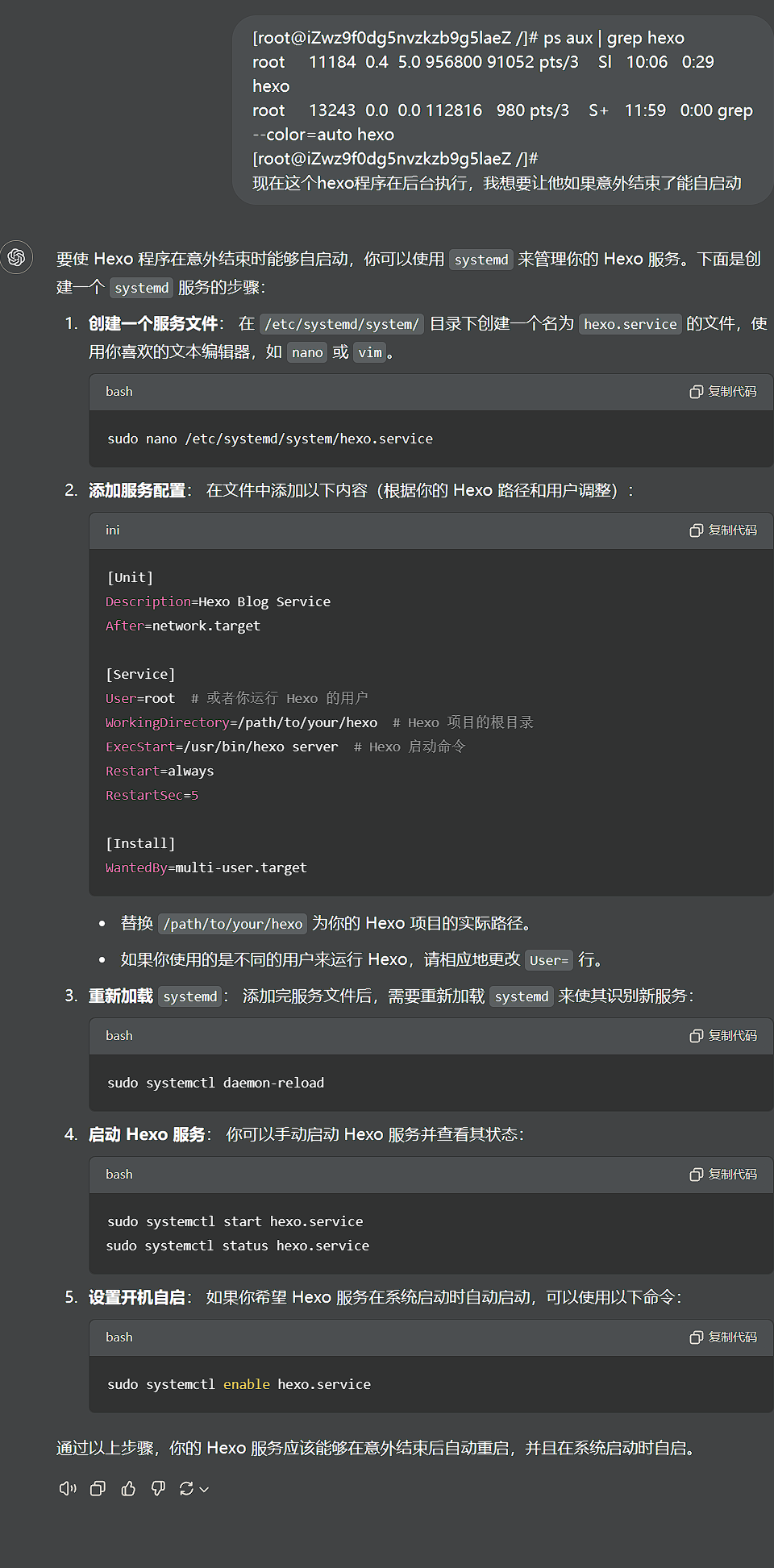Copy code of systemctl enable block
Viewport: 774px width, 1568px height.
click(x=723, y=1337)
